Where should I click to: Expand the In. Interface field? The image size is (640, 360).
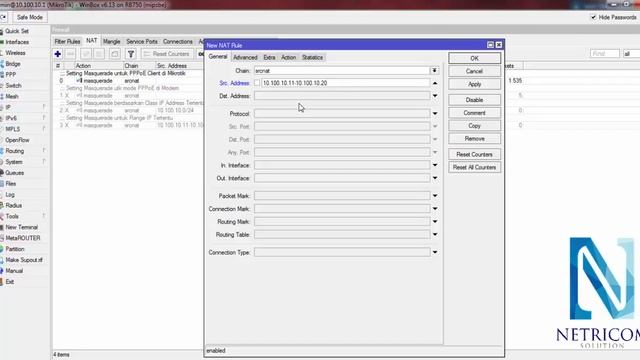(435, 165)
